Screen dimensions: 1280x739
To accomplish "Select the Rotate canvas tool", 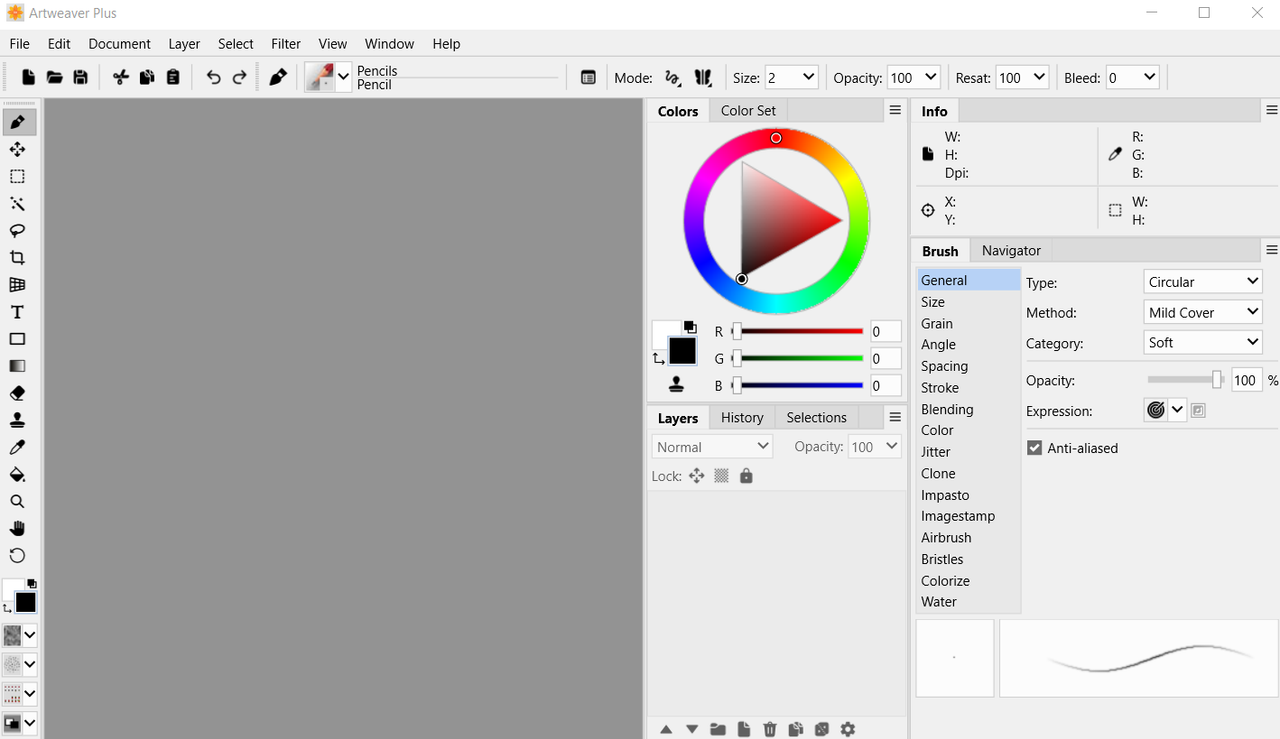I will click(x=18, y=555).
